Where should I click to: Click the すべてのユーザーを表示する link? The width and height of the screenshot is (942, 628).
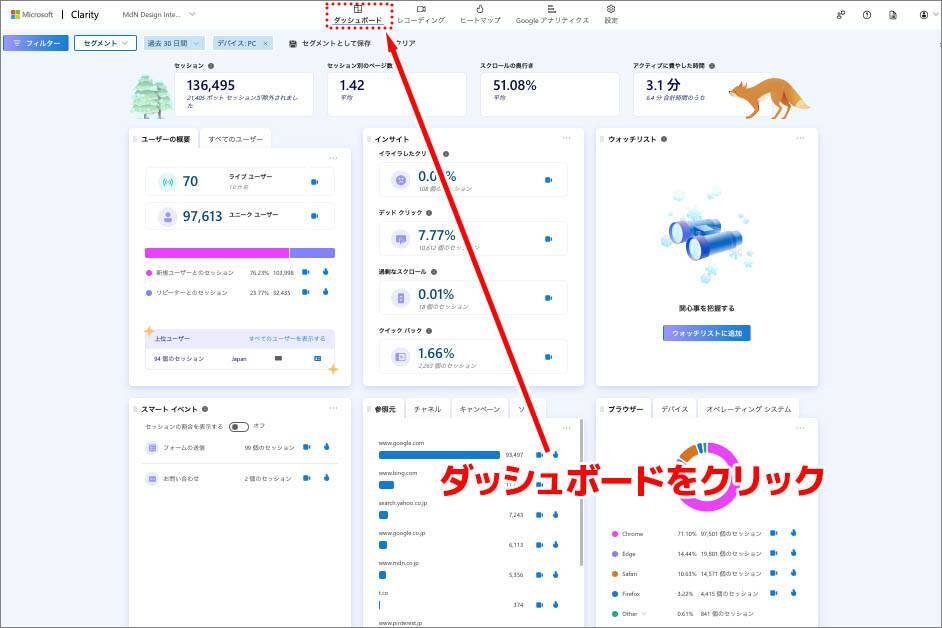[x=287, y=339]
